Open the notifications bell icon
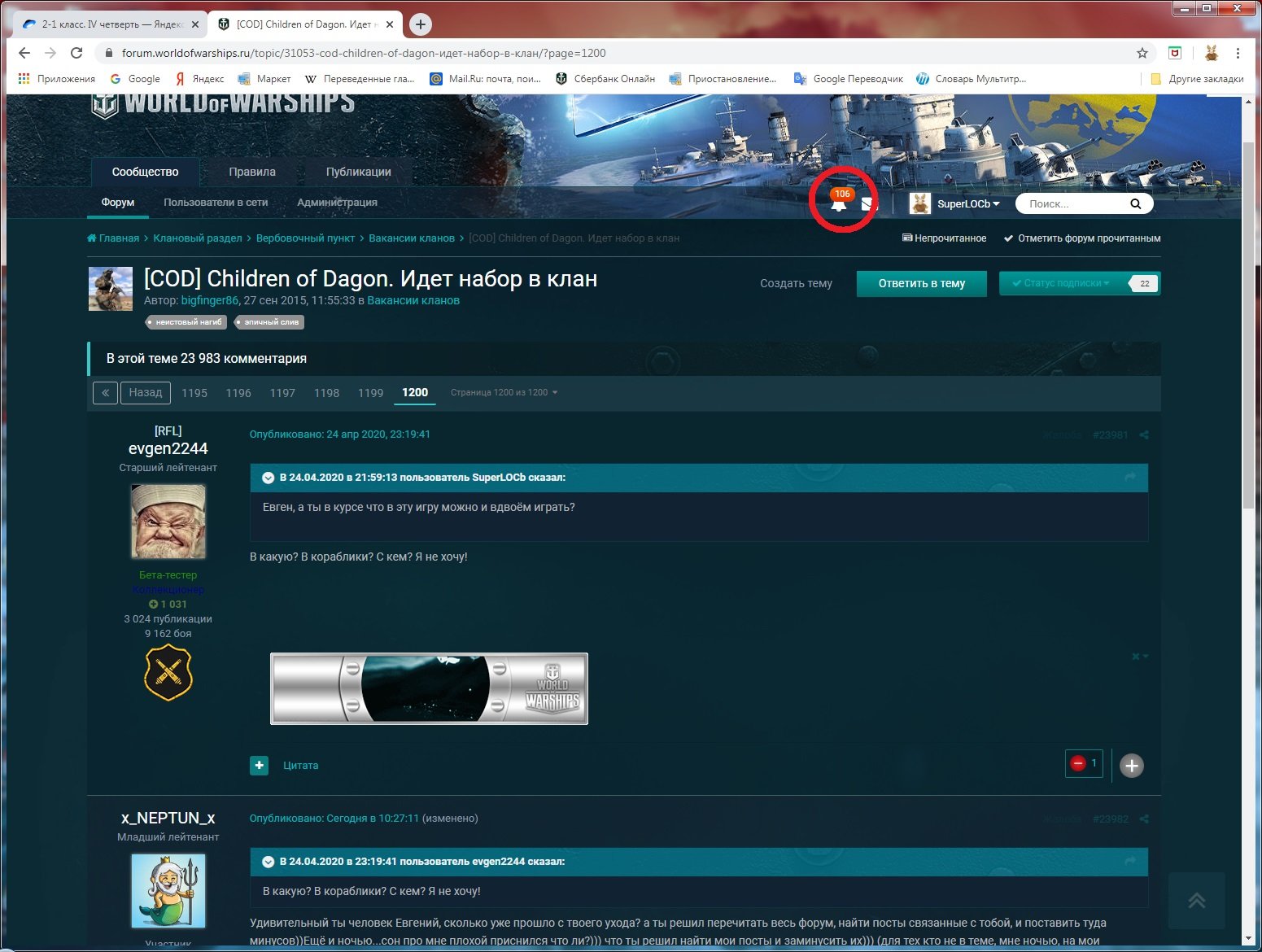 pos(839,205)
